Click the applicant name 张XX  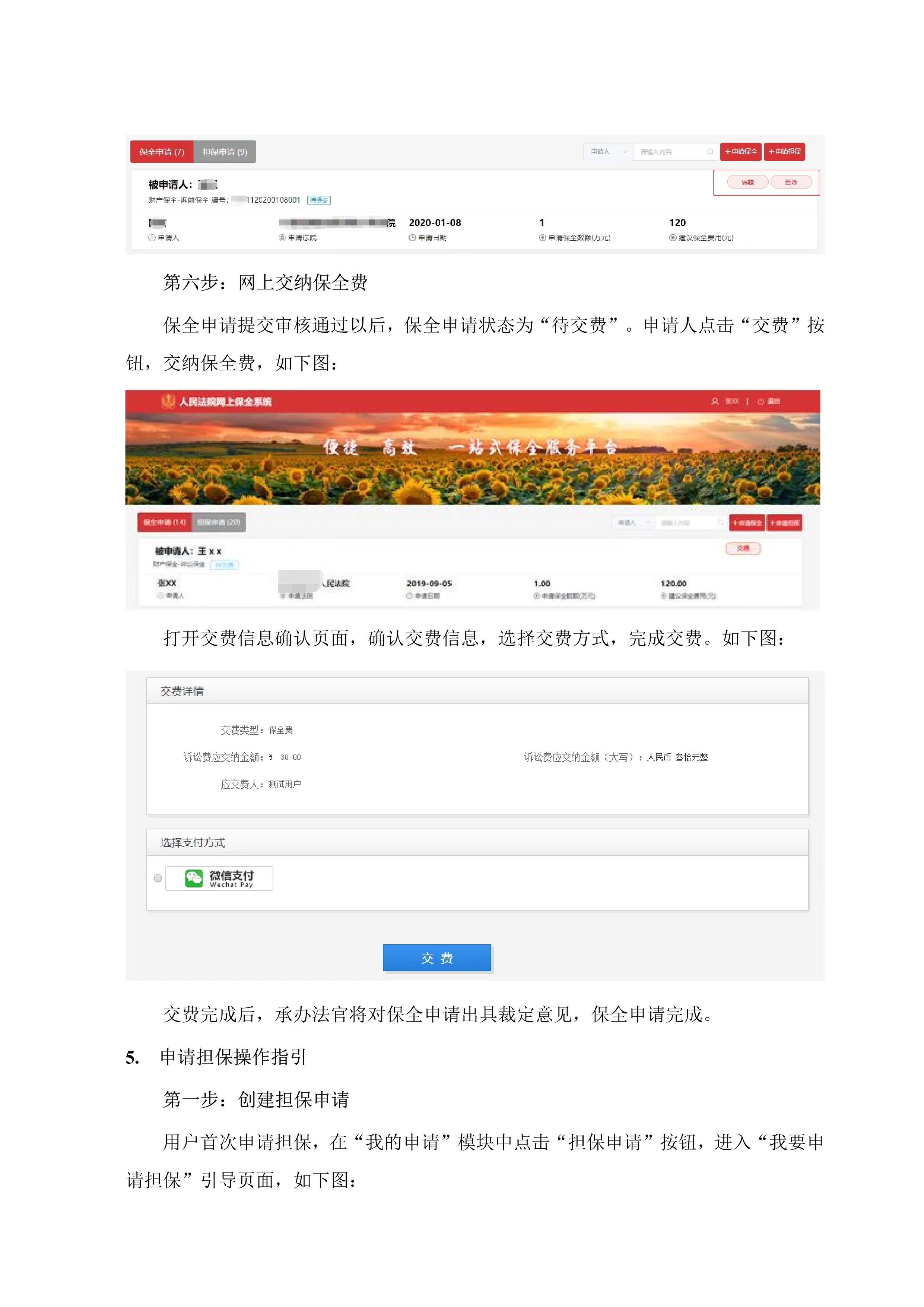pos(167,583)
